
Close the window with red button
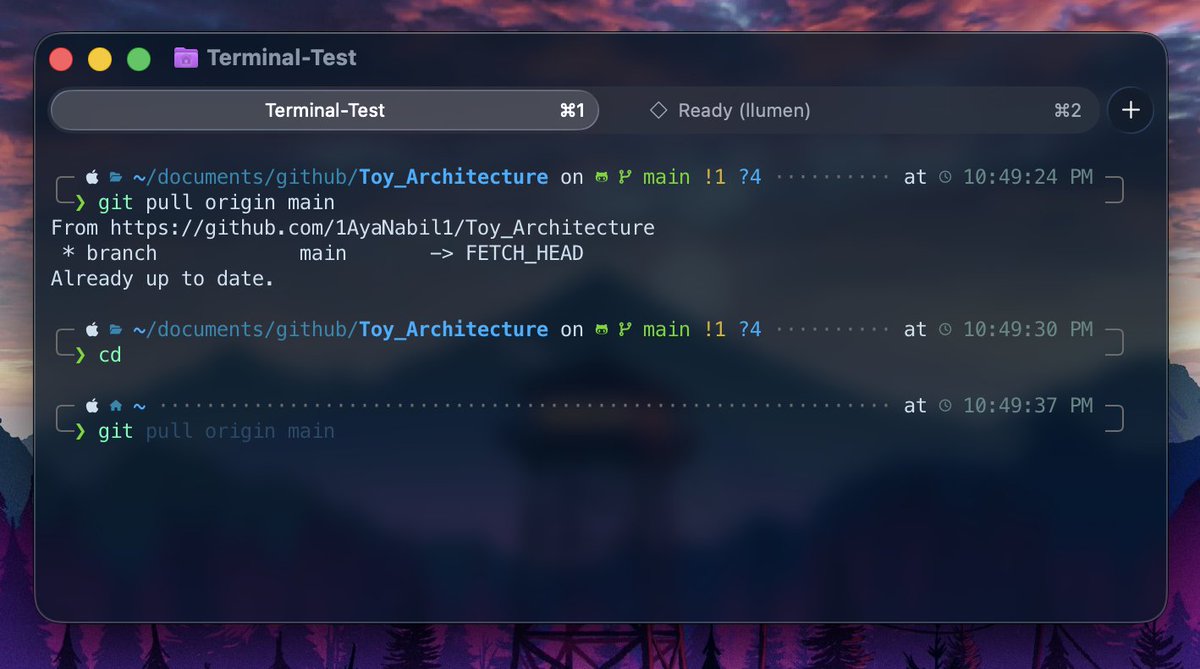[x=61, y=59]
